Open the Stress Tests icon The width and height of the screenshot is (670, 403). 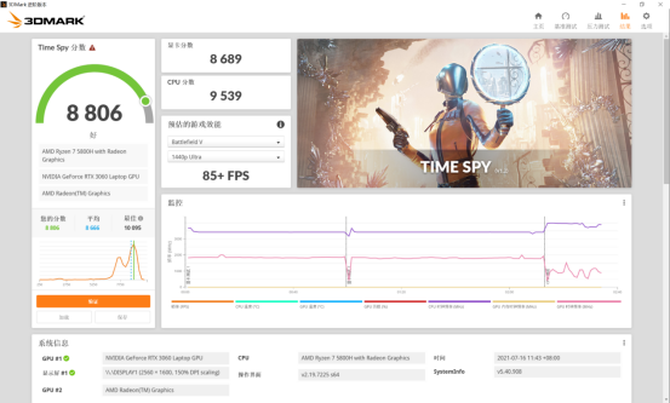coord(598,16)
